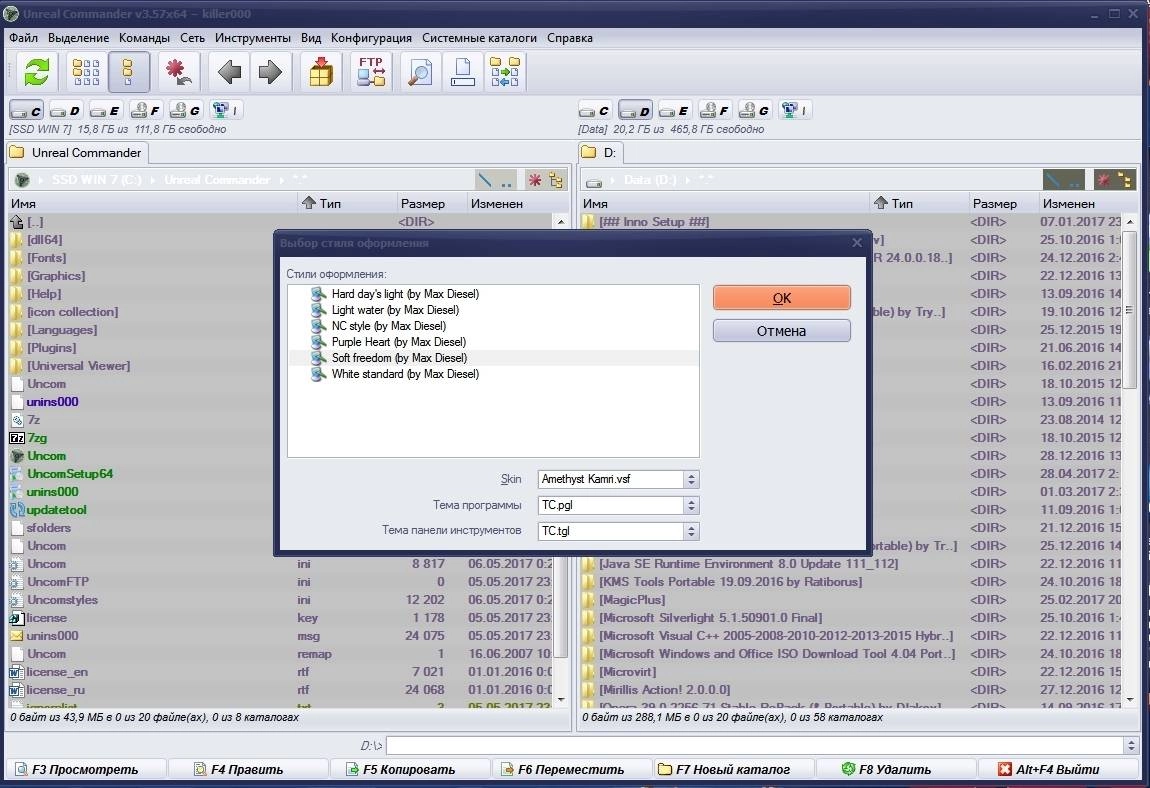Open the Выделение menu

pos(78,37)
